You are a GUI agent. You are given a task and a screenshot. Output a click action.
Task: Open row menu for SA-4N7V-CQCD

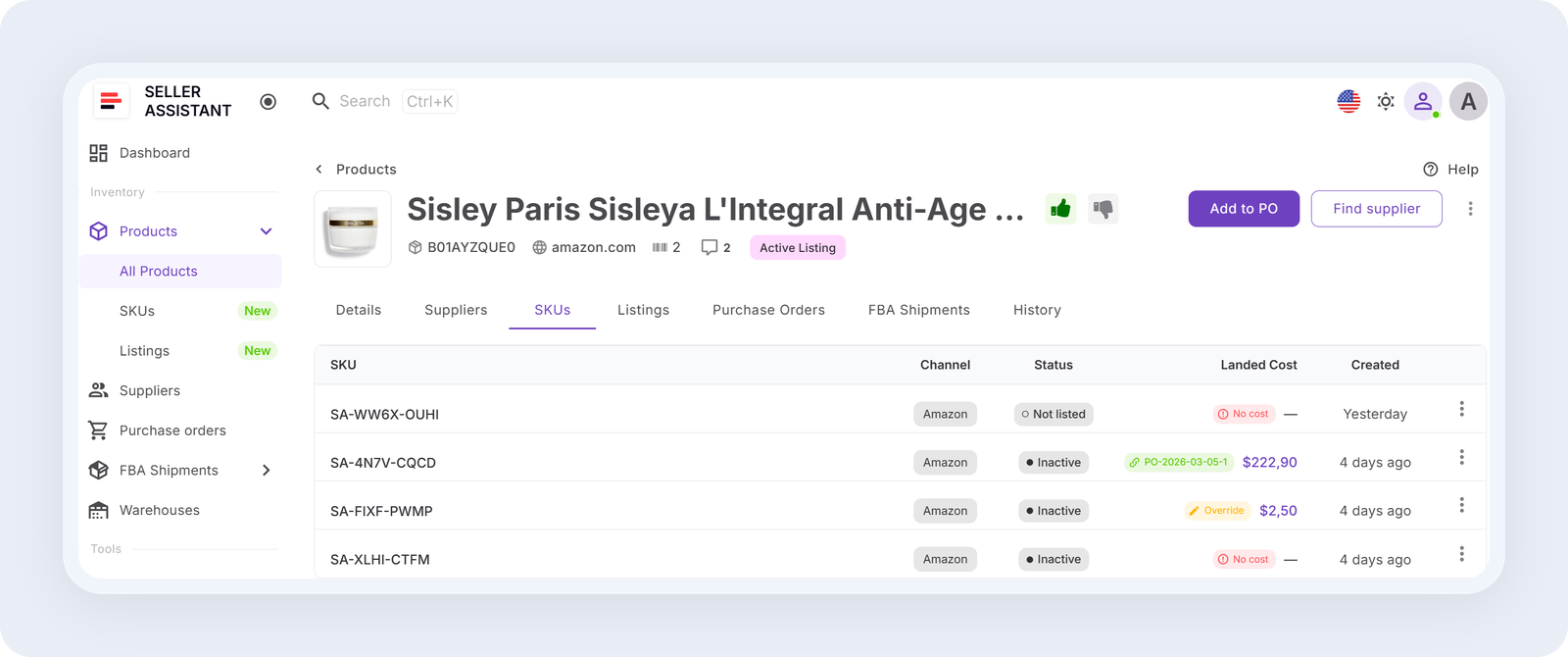(x=1461, y=457)
